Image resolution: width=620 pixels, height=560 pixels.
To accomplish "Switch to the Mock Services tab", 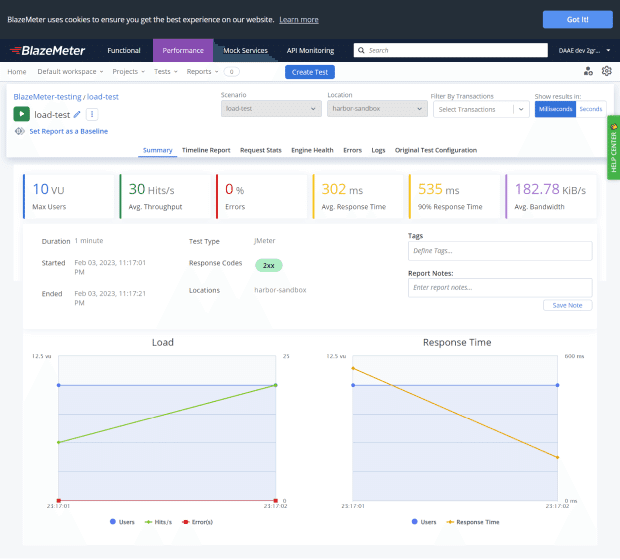I will click(x=245, y=51).
